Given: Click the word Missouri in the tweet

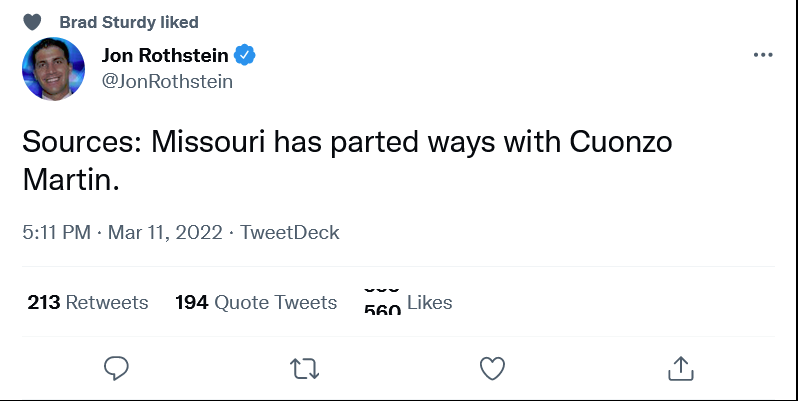Looking at the screenshot, I should tap(209, 142).
